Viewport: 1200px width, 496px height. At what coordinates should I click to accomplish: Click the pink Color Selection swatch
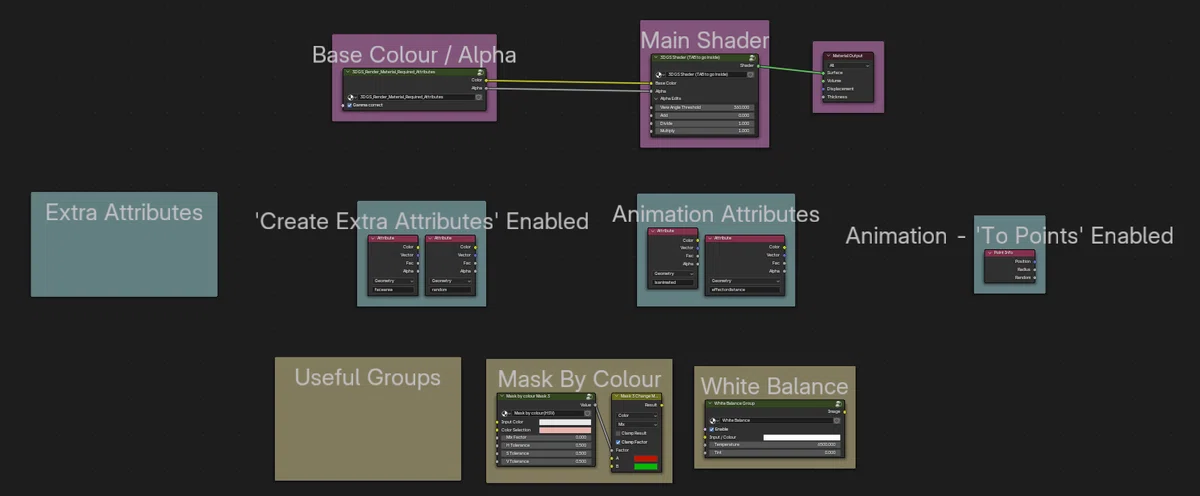click(x=565, y=430)
